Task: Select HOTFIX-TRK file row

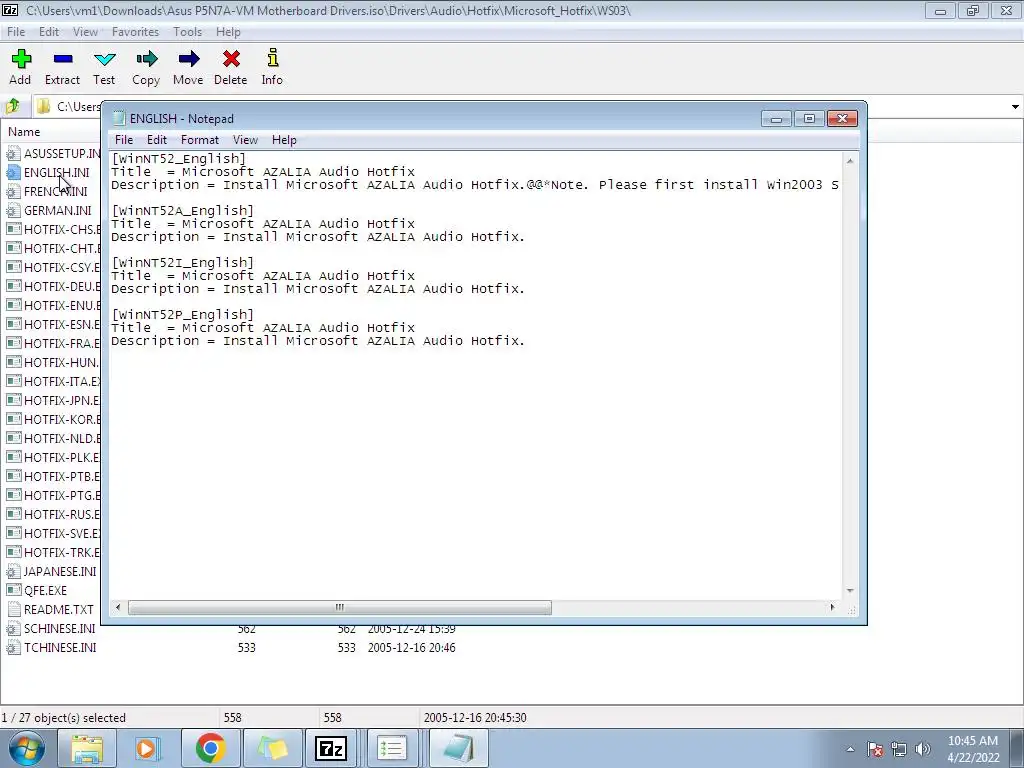Action: [52, 552]
